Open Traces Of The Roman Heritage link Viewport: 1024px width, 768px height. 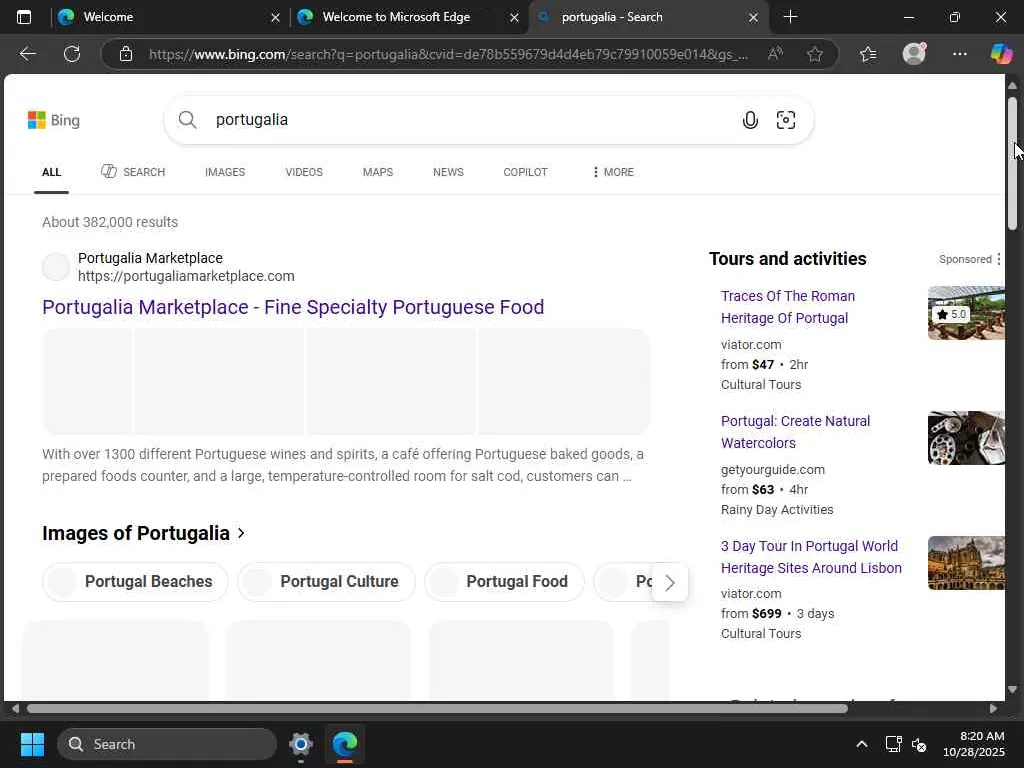[788, 307]
